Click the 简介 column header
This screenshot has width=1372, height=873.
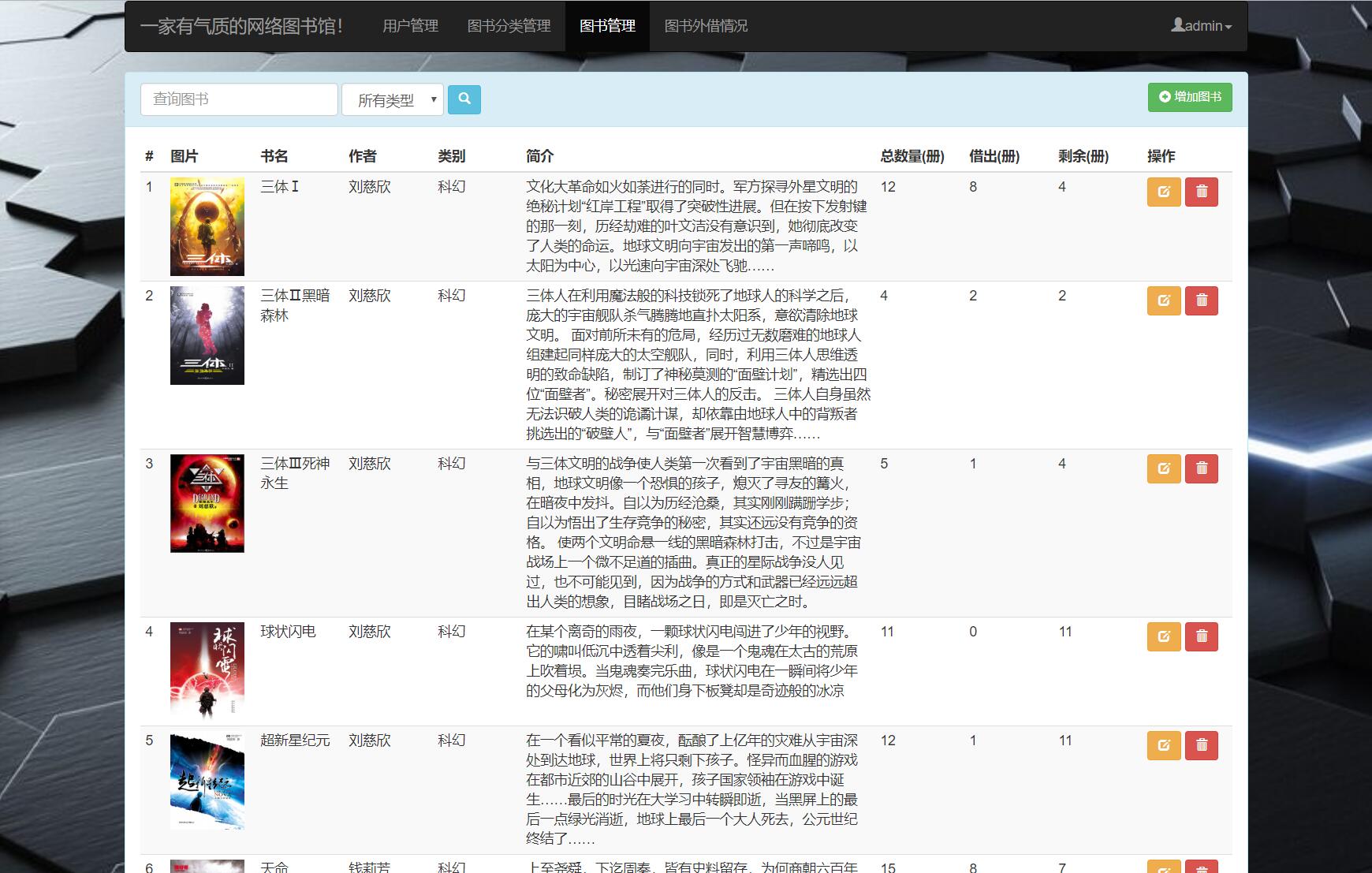click(540, 156)
